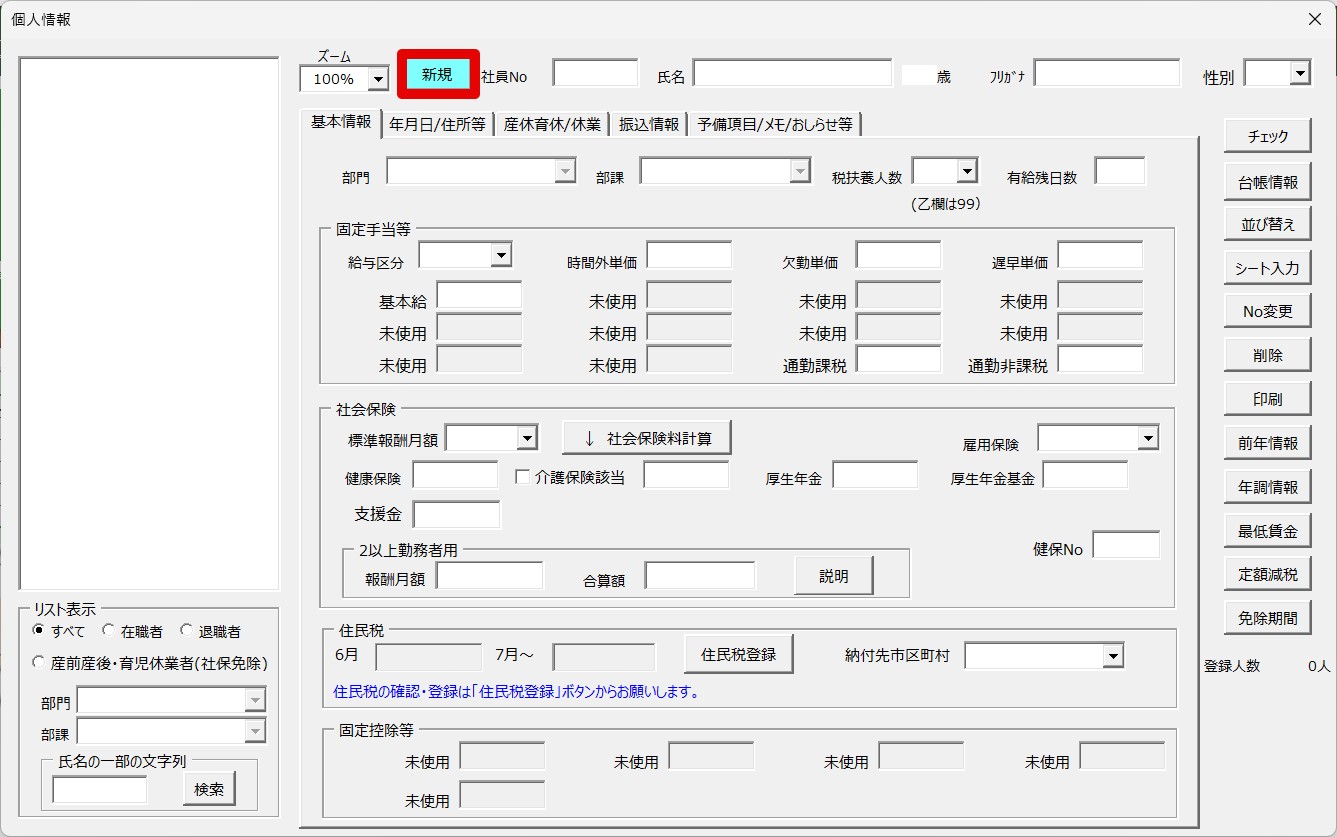Image resolution: width=1337 pixels, height=837 pixels.
Task: Open the 振込情報 tab
Action: point(649,124)
